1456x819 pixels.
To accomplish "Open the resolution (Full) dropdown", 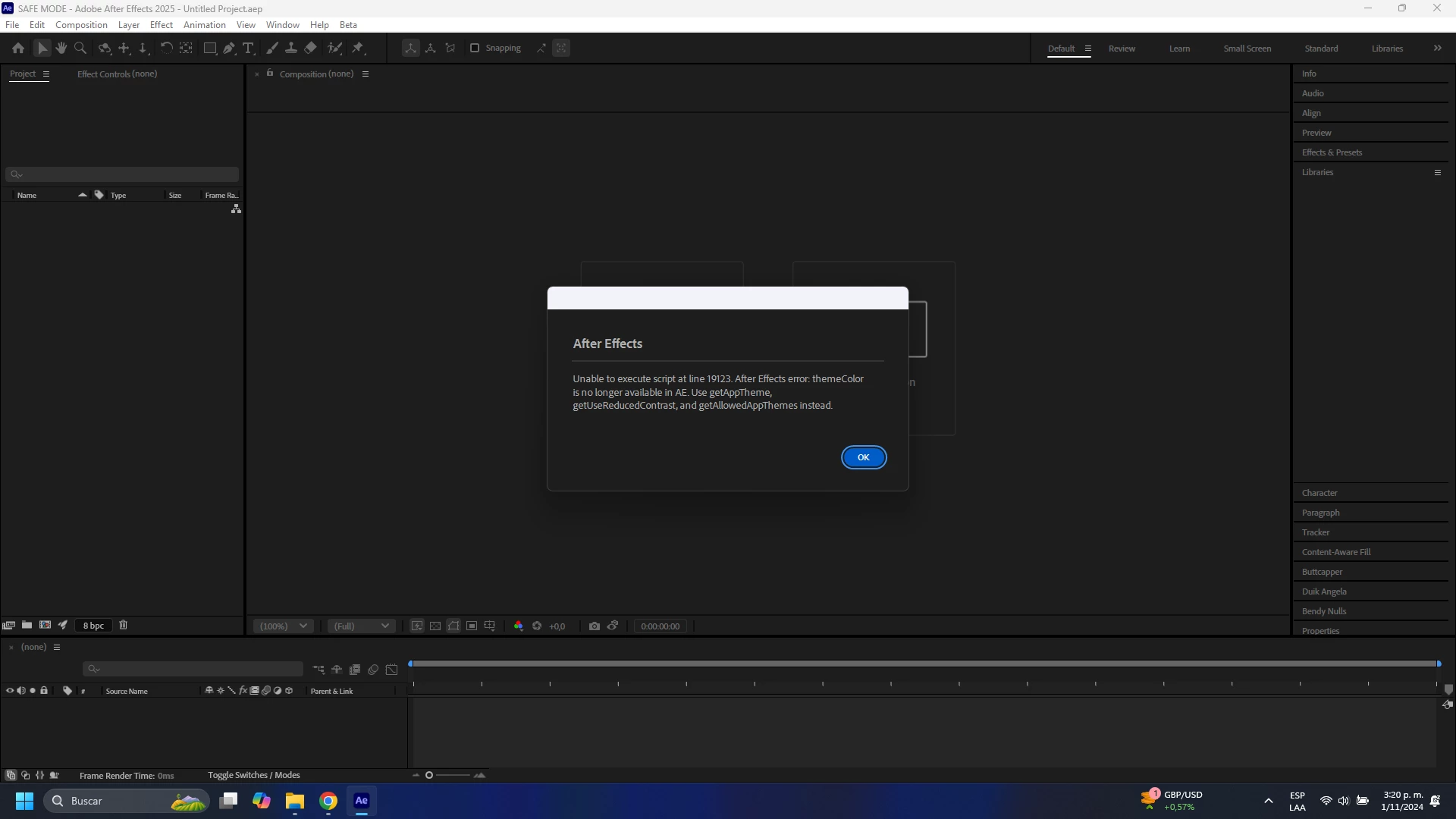I will point(362,626).
